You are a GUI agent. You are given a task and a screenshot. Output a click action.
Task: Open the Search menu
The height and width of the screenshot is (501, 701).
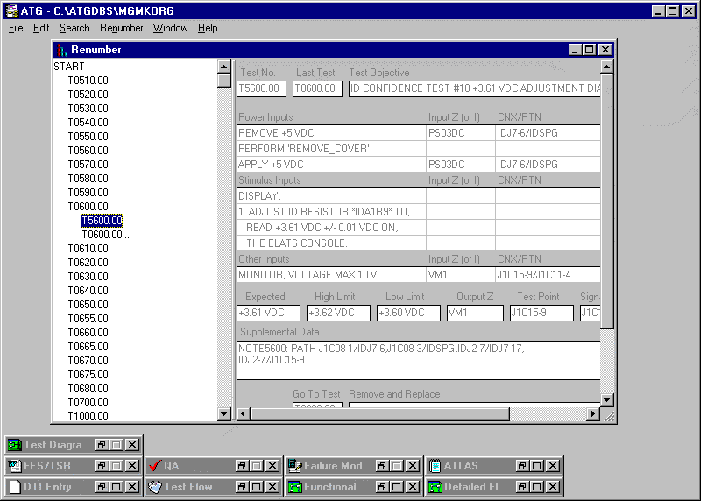pos(74,28)
